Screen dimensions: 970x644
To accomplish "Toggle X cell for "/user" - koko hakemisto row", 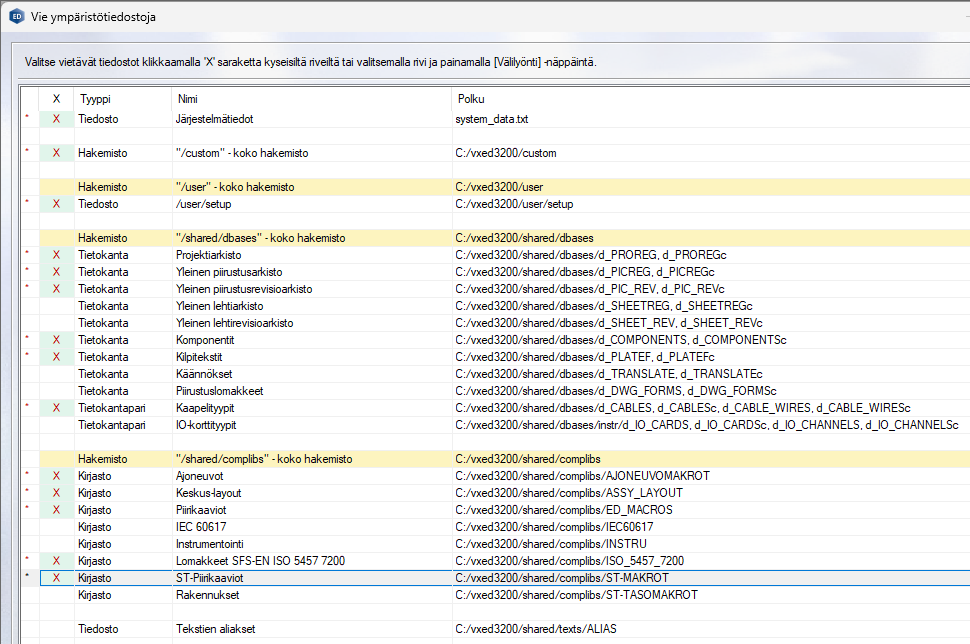I will [57, 187].
